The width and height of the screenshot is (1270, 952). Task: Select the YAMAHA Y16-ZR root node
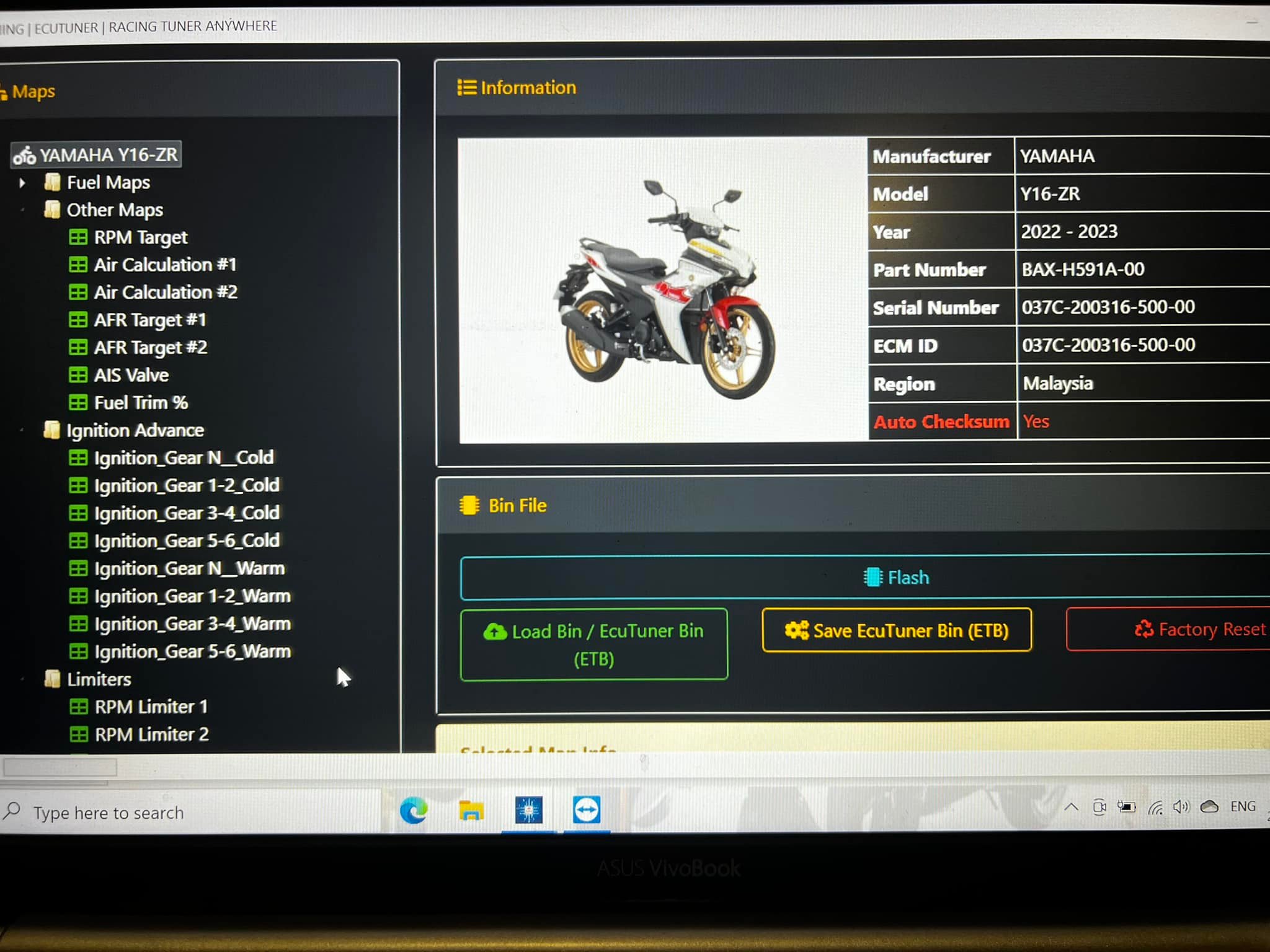(x=96, y=154)
